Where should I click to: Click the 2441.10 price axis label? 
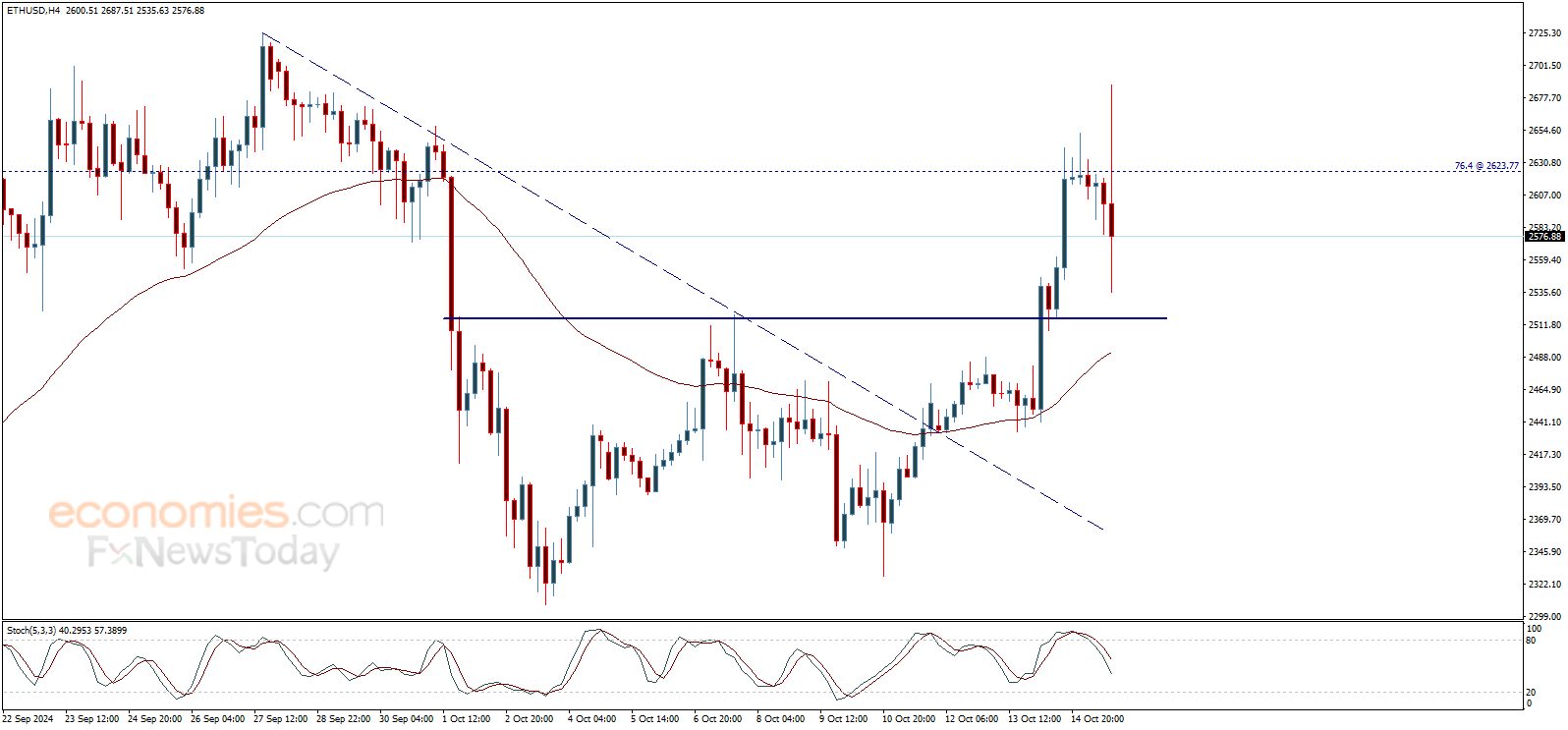tap(1544, 422)
